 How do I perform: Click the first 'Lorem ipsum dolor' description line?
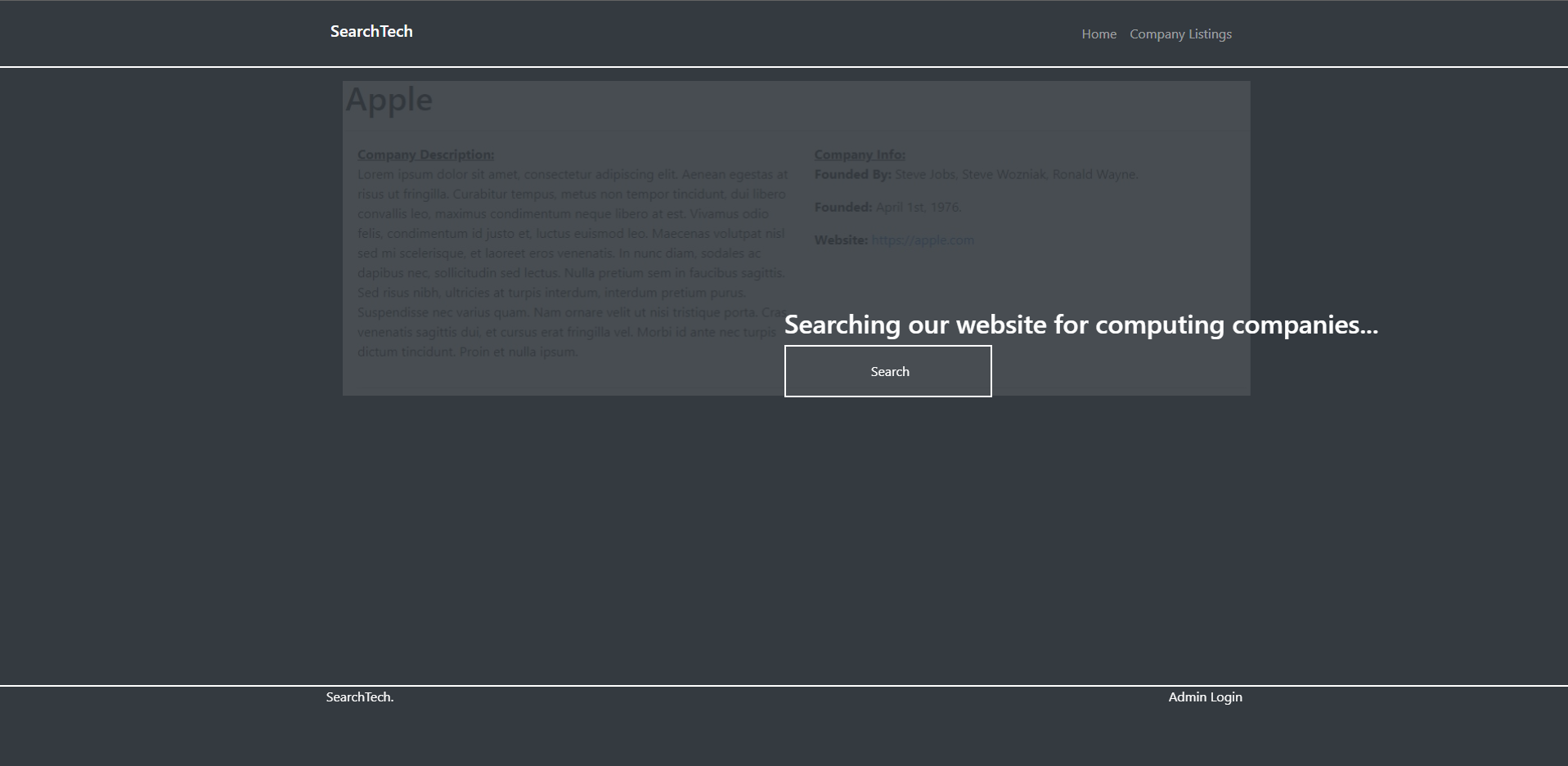click(572, 175)
